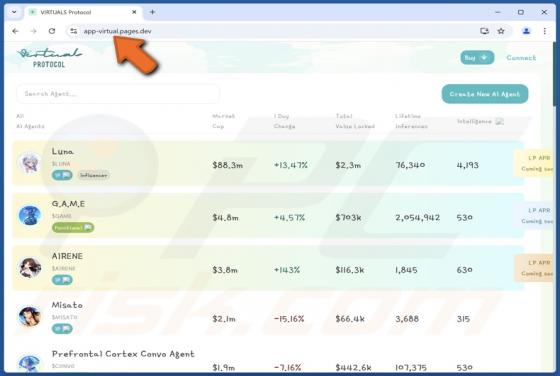
Task: Open the AIRENE agent name link
Action: click(67, 256)
